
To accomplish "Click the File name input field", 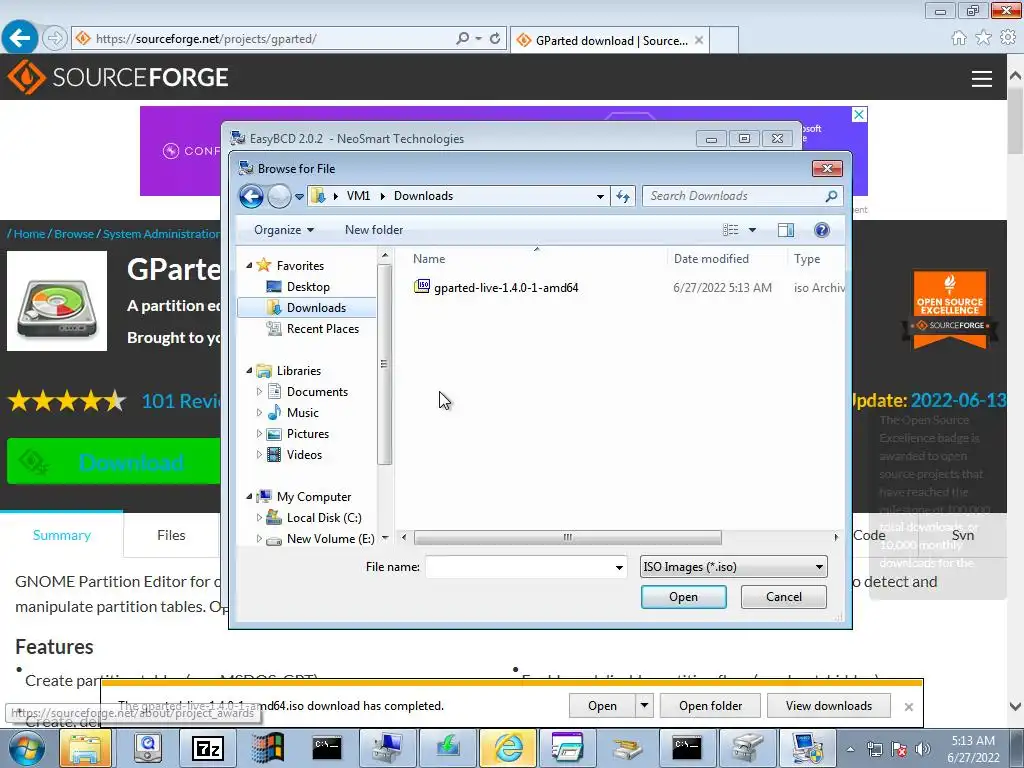I will [519, 567].
